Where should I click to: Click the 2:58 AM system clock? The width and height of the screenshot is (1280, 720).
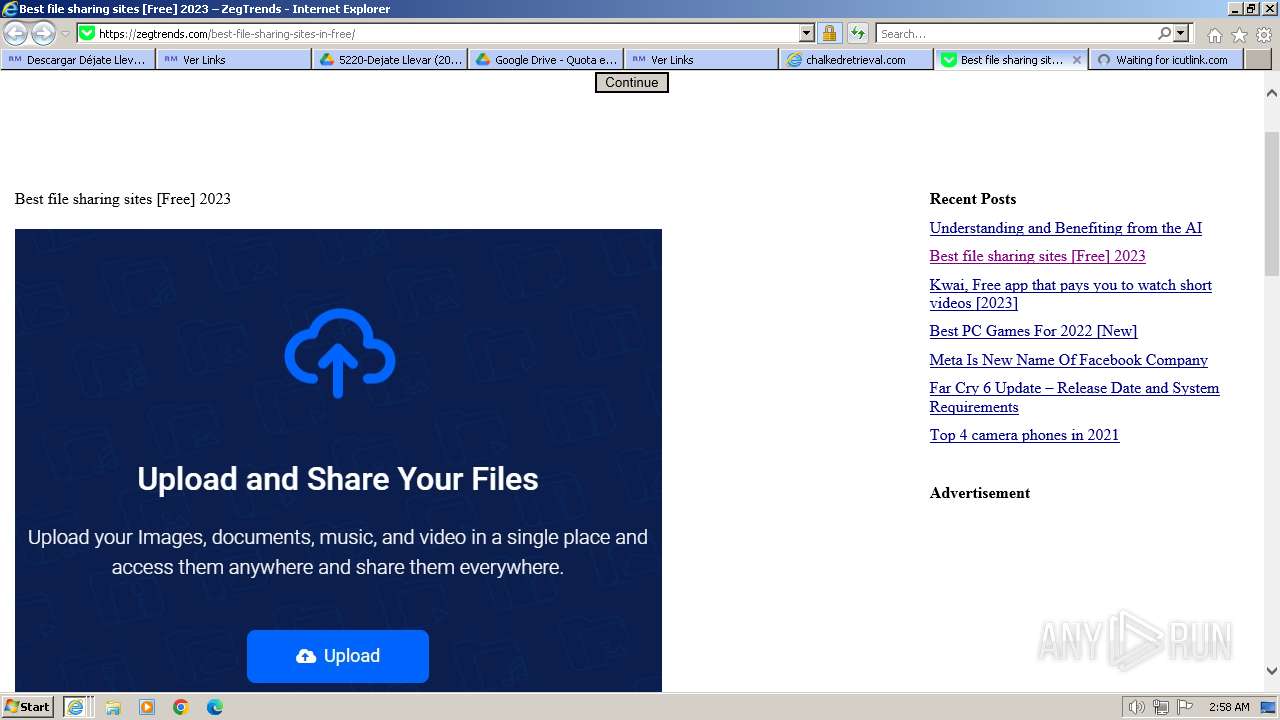coord(1229,707)
